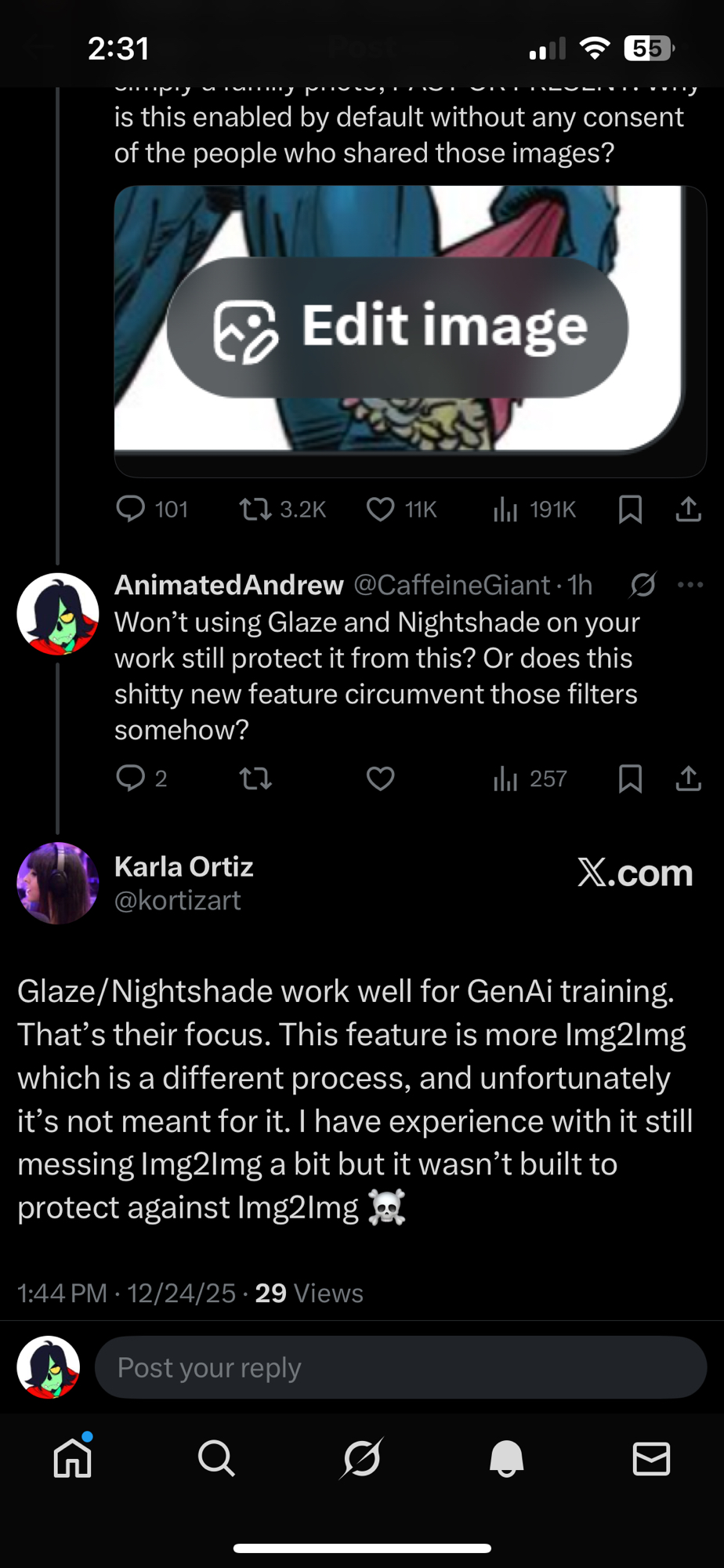Open the Messages envelope tab
724x1568 pixels.
[x=651, y=1458]
